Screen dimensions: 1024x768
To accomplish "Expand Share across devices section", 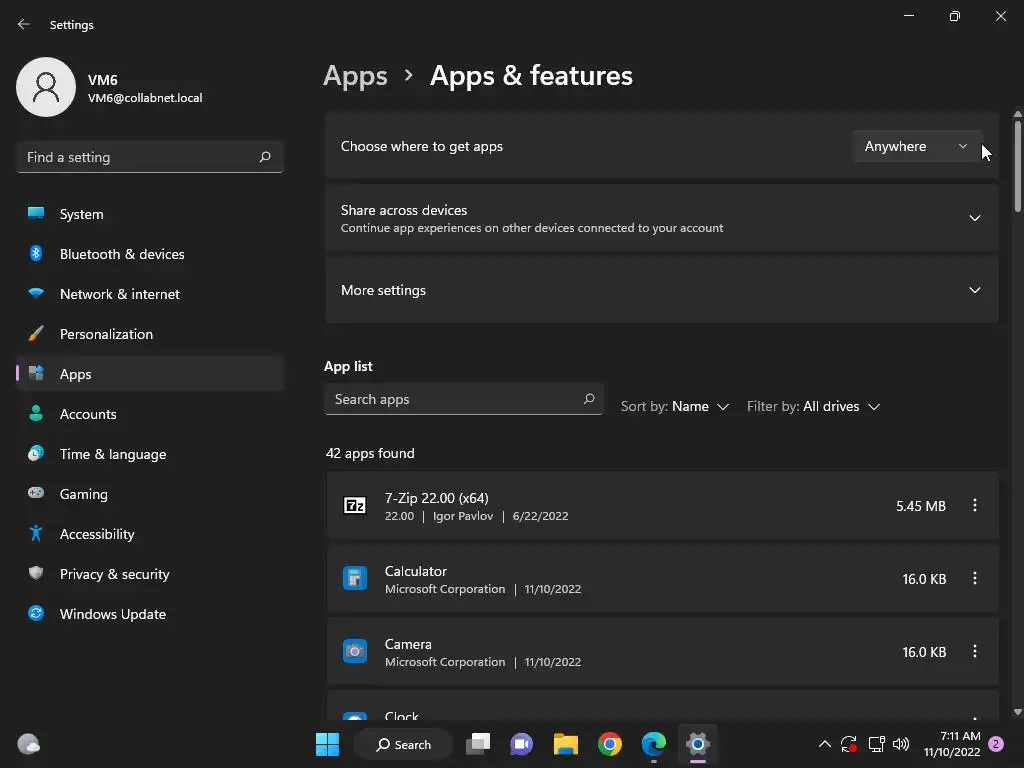I will point(662,218).
